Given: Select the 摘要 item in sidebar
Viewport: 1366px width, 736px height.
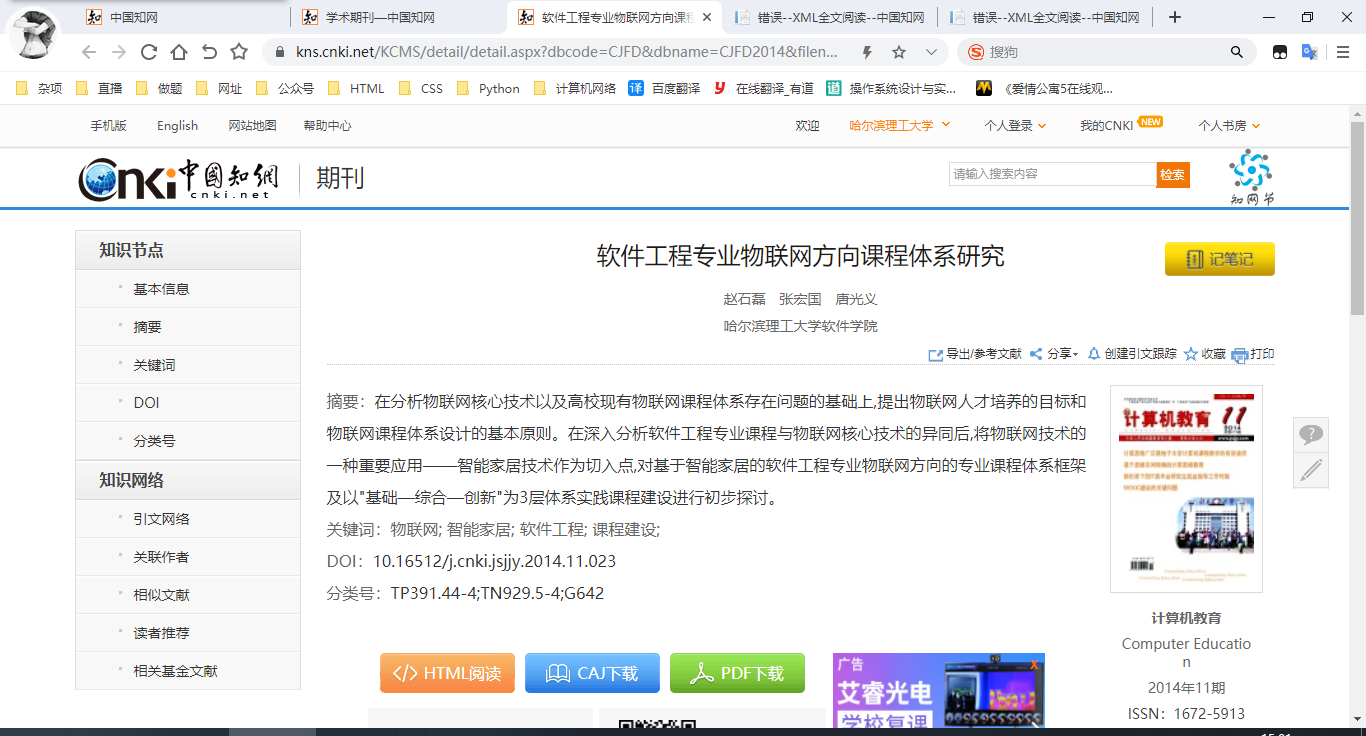Looking at the screenshot, I should 148,327.
